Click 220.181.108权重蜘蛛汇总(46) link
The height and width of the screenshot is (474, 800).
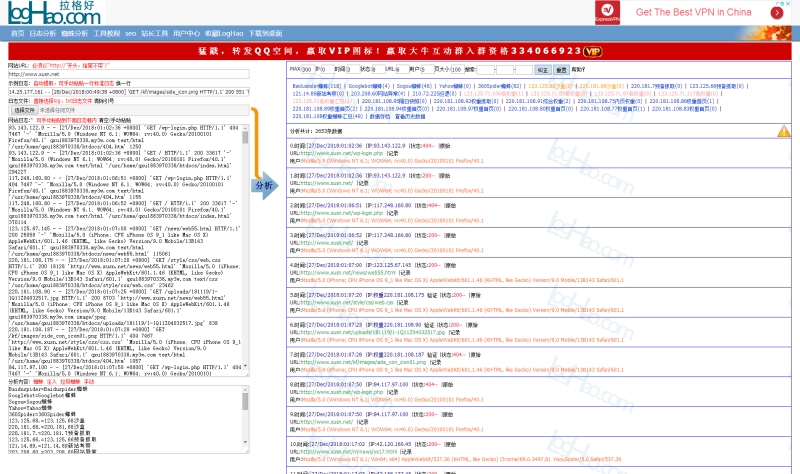(328, 116)
